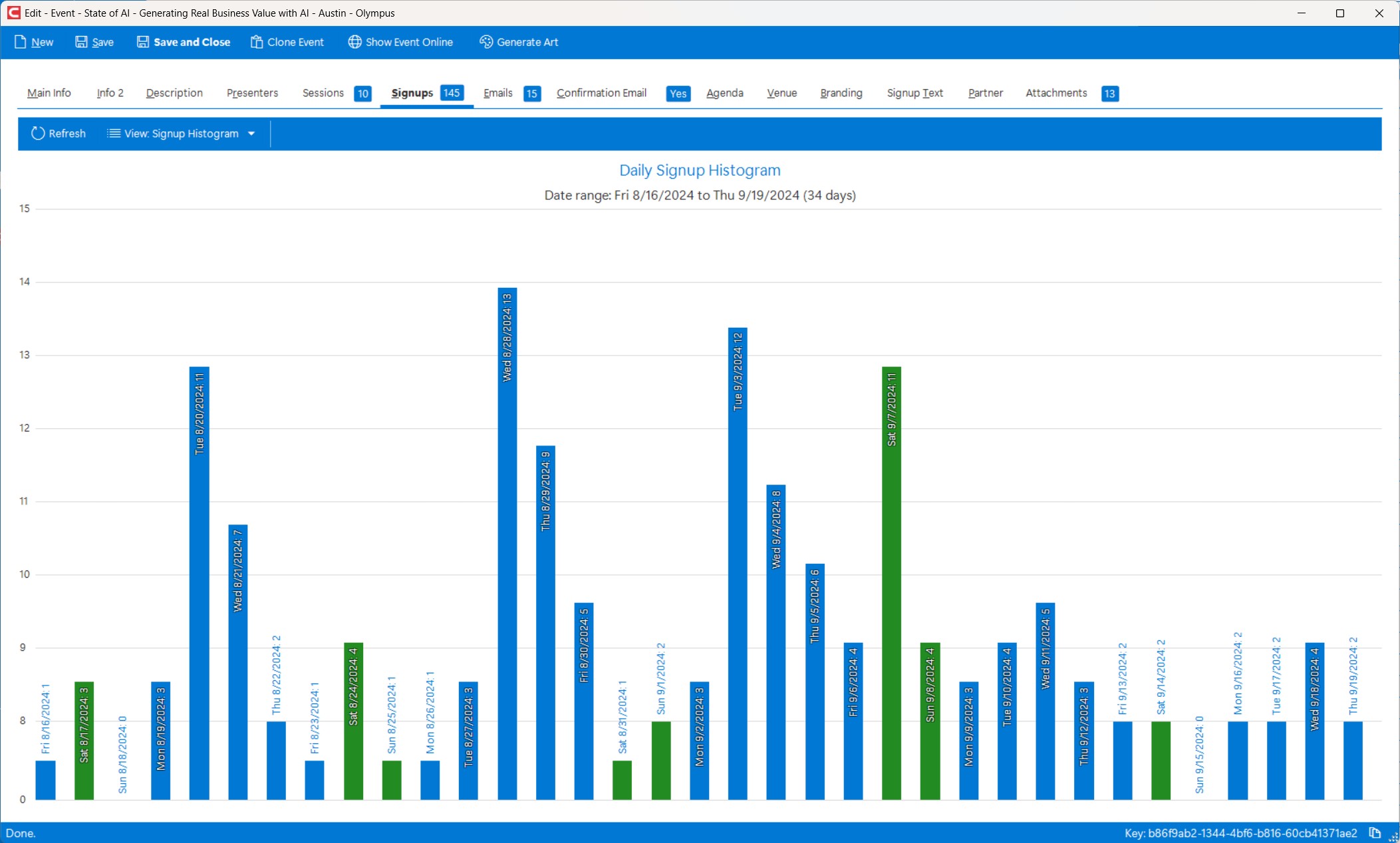Click the green Sat 9/7/2024 bar
This screenshot has height=843, width=1400.
point(892,583)
